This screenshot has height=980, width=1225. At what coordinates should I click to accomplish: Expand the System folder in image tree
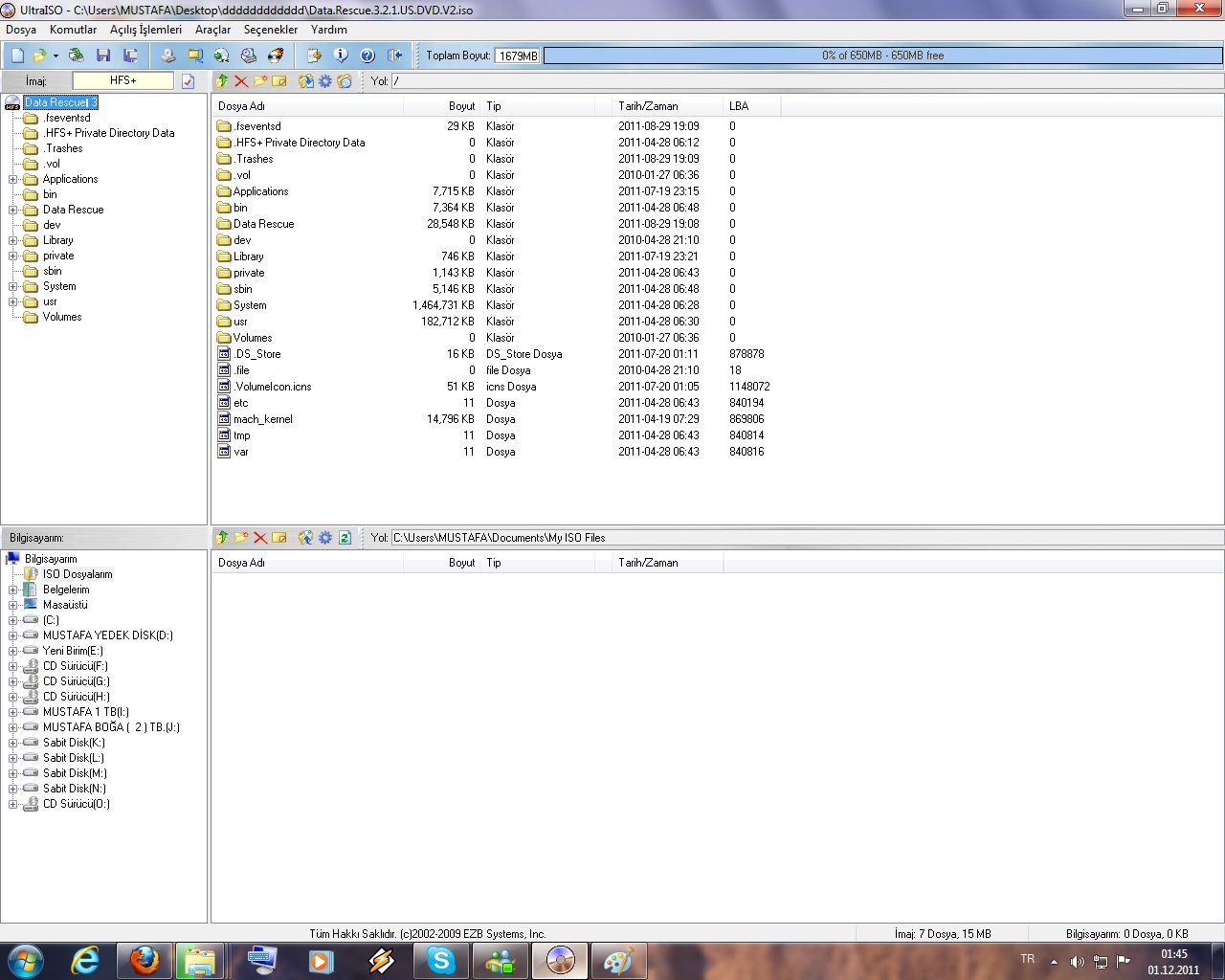[13, 286]
